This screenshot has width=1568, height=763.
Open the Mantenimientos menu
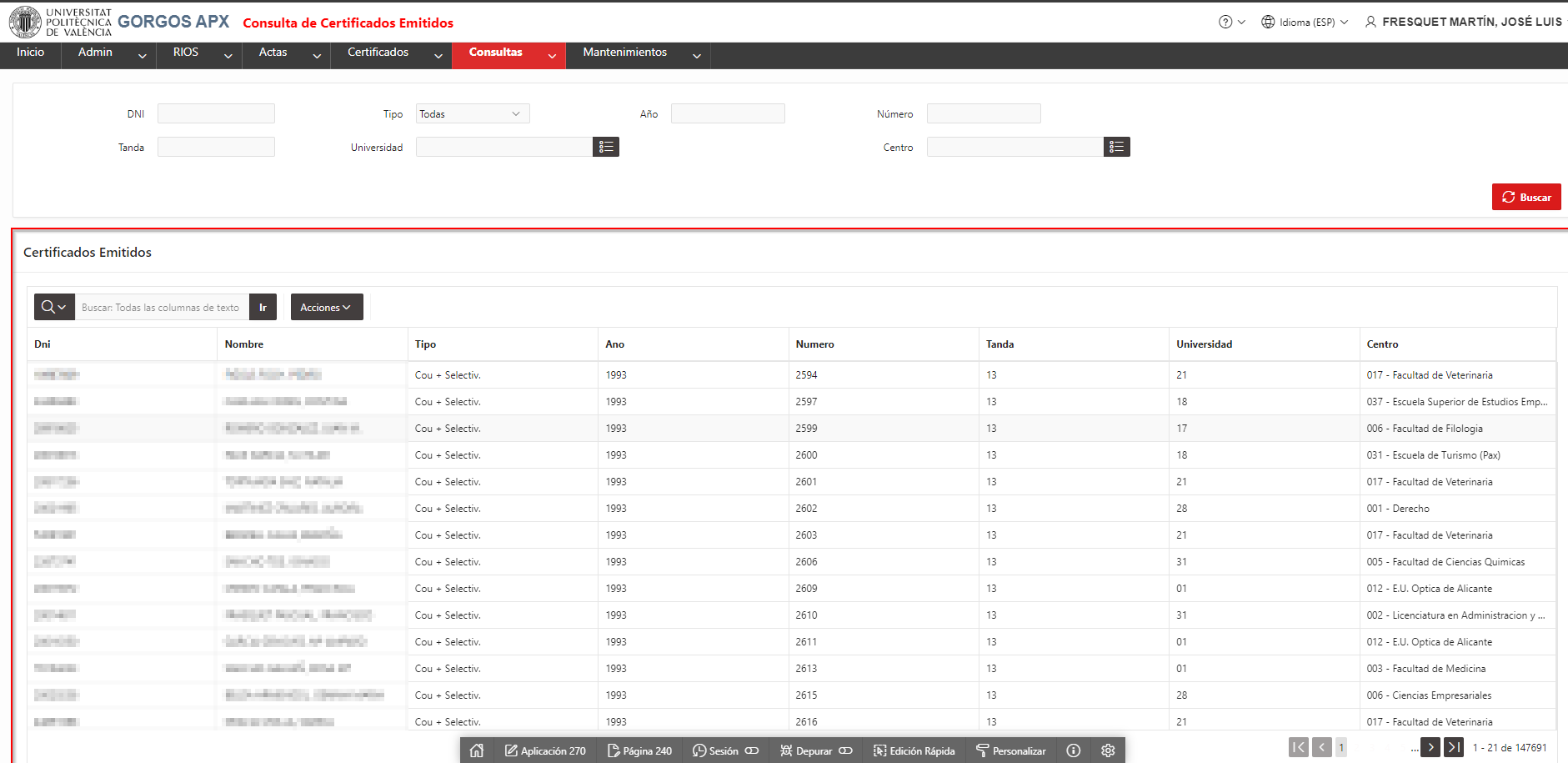[x=638, y=55]
